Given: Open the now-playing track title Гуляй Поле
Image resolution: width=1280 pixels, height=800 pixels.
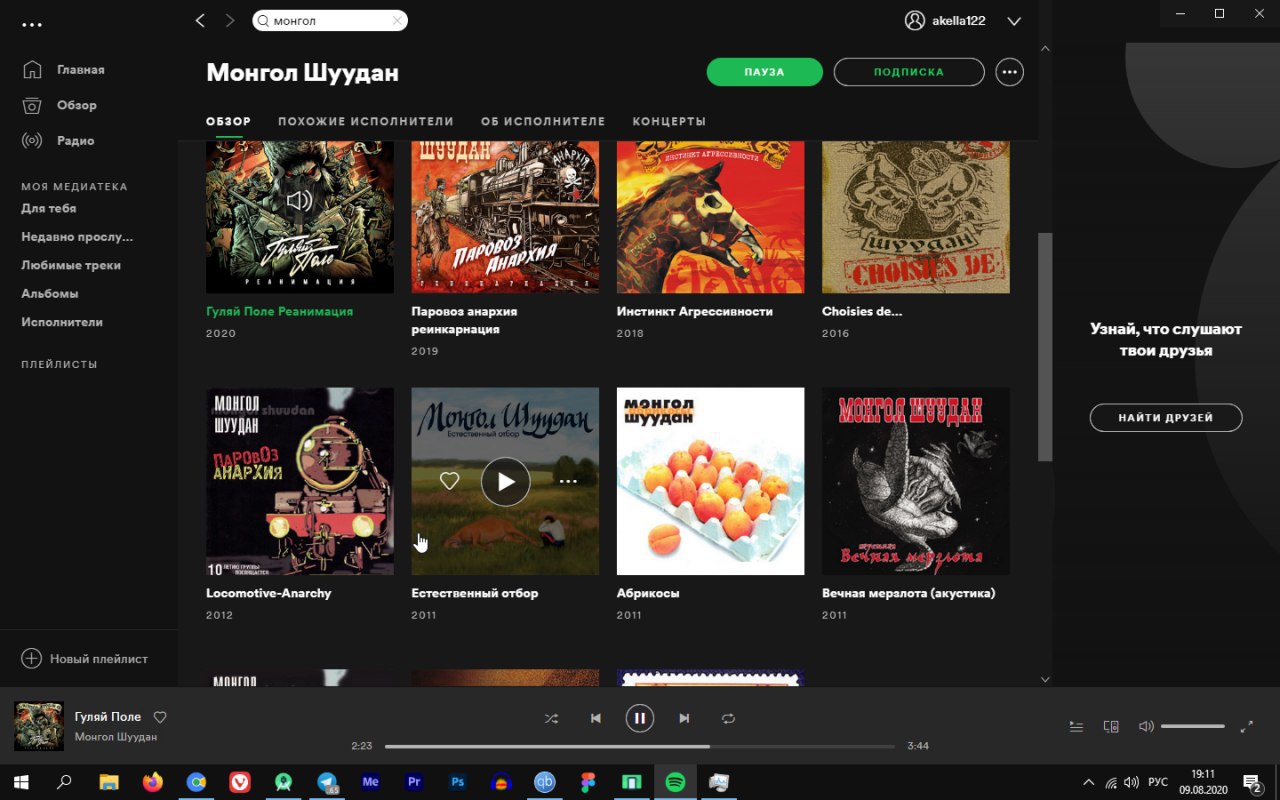Looking at the screenshot, I should point(108,717).
